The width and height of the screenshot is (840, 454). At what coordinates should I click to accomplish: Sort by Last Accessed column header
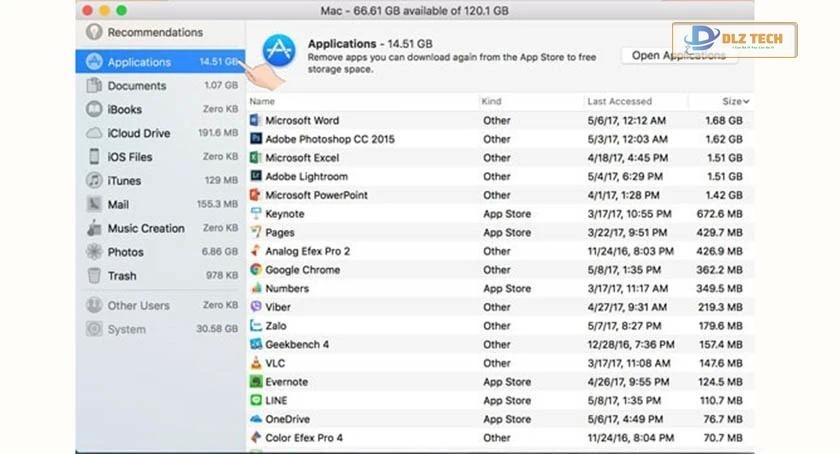619,102
